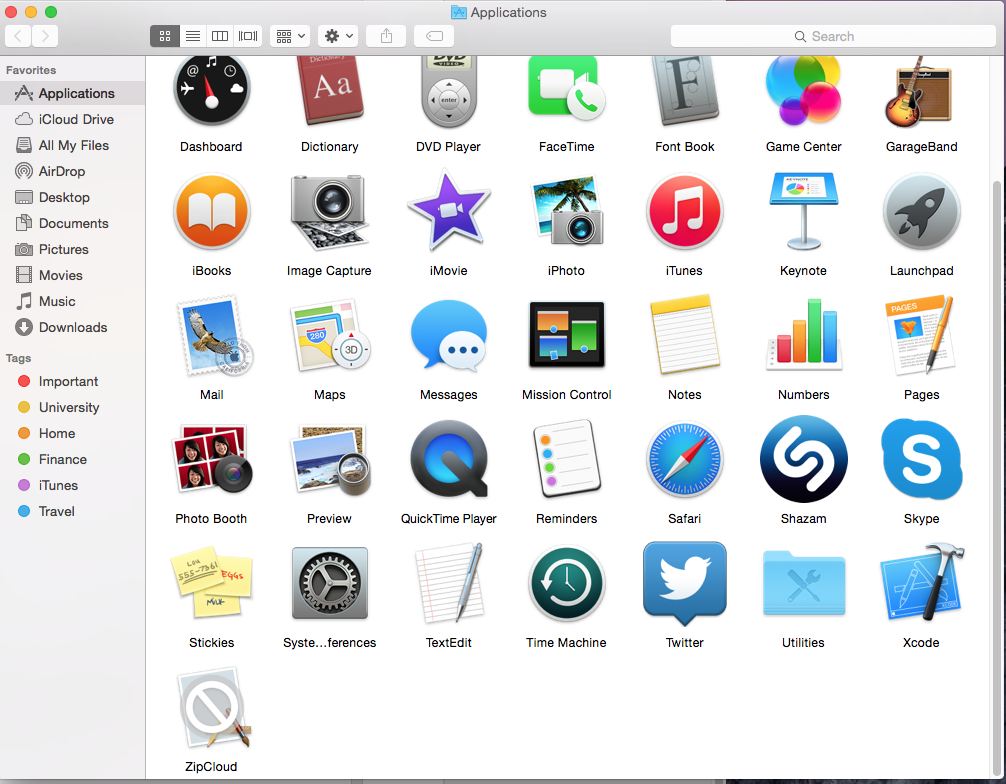This screenshot has height=784, width=1006.
Task: Open the FaceTime app icon
Action: click(567, 89)
